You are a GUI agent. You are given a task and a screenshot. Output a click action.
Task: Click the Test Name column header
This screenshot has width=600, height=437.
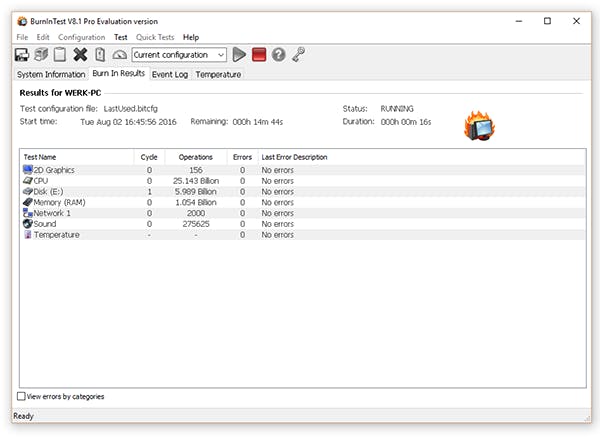(x=77, y=157)
